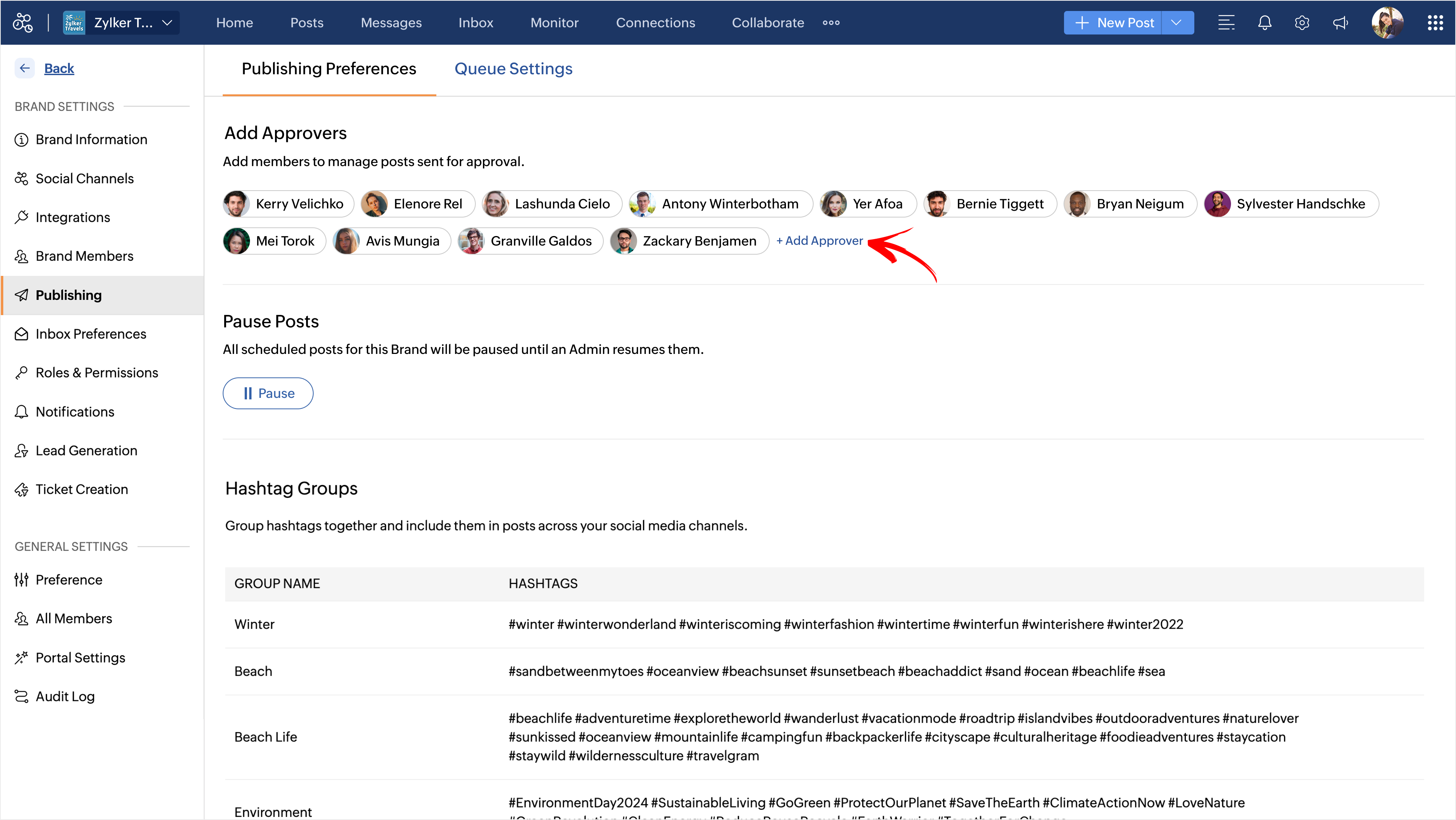Open Ticket Creation settings
1456x820 pixels.
81,489
